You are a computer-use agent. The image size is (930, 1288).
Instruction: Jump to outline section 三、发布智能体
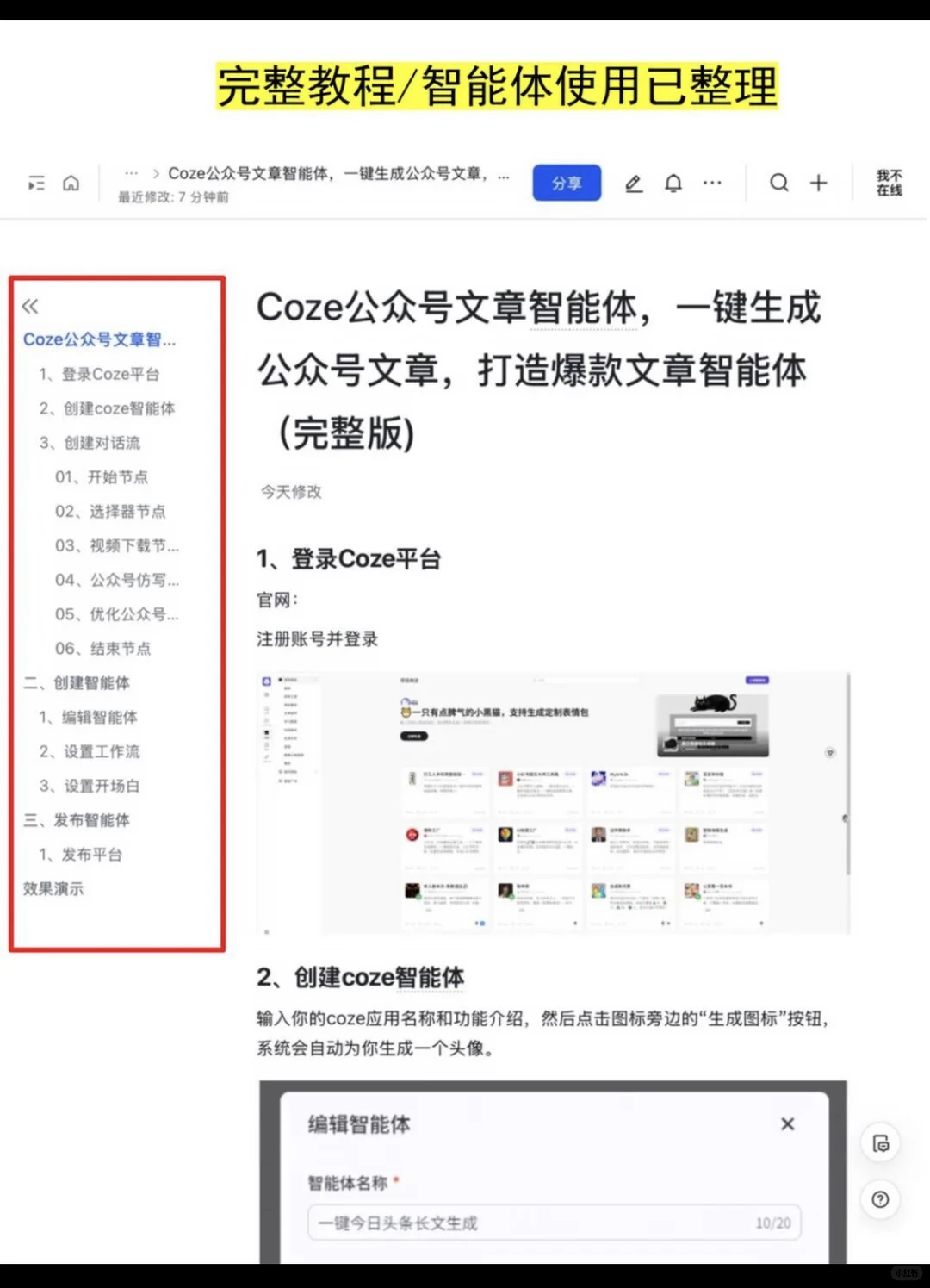pyautogui.click(x=77, y=820)
